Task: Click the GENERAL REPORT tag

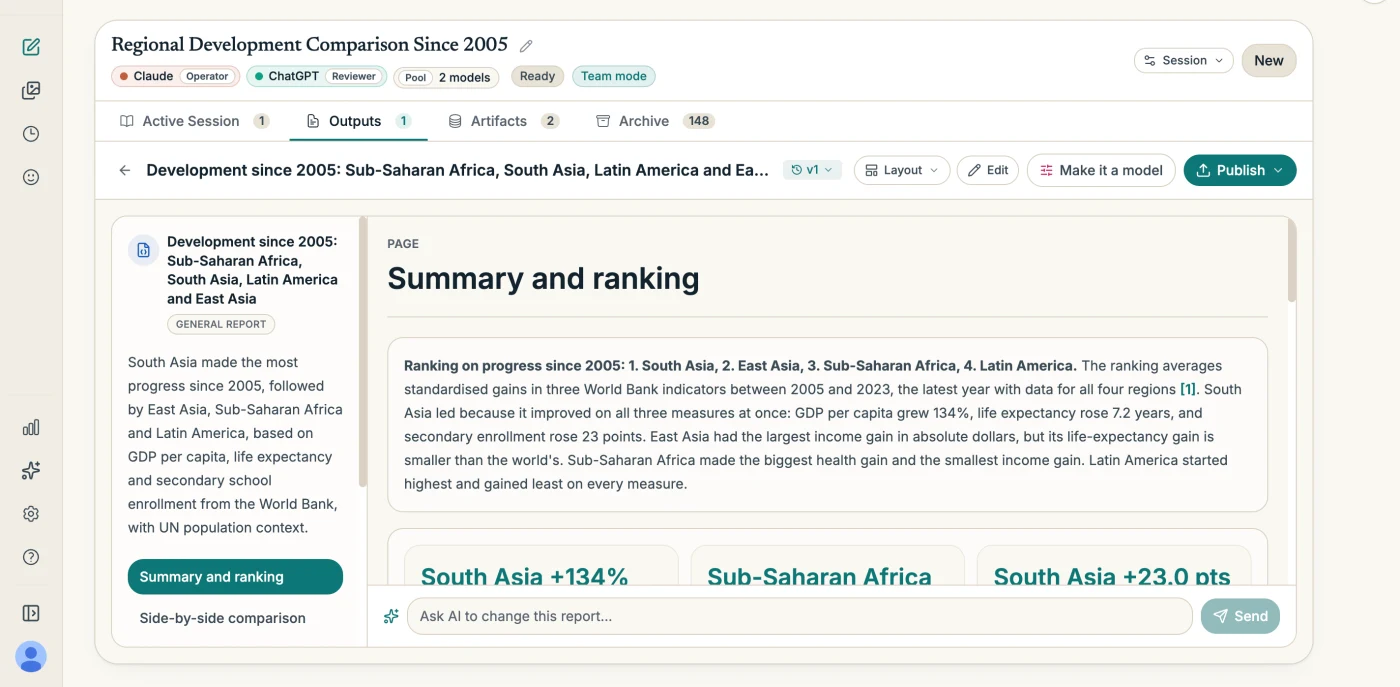Action: 221,324
